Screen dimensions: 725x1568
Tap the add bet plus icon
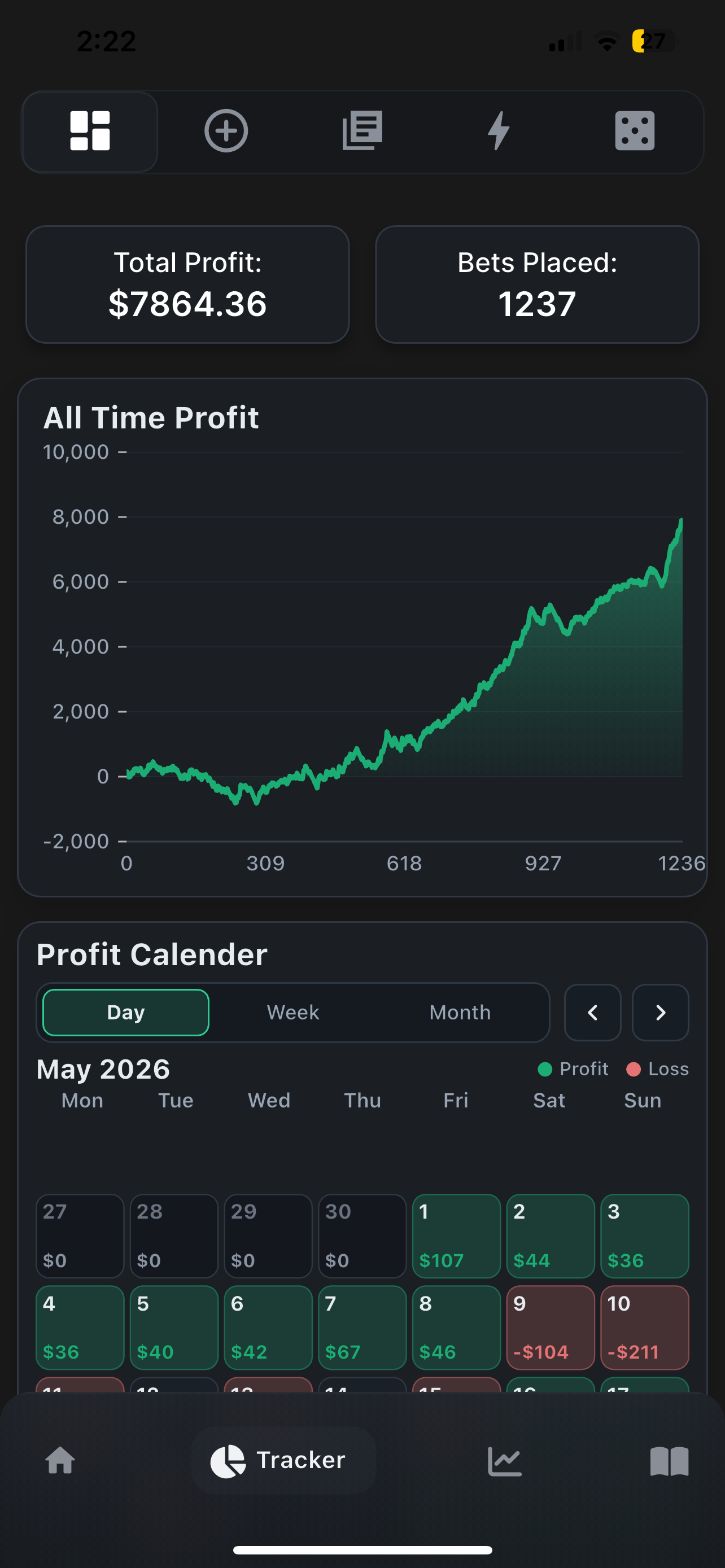pos(226,131)
